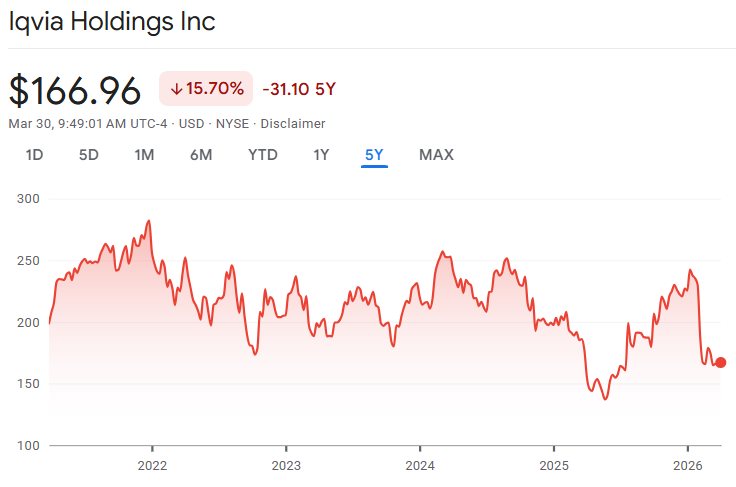Image resolution: width=736 pixels, height=487 pixels.
Task: Click the active 5Y tab
Action: point(374,155)
